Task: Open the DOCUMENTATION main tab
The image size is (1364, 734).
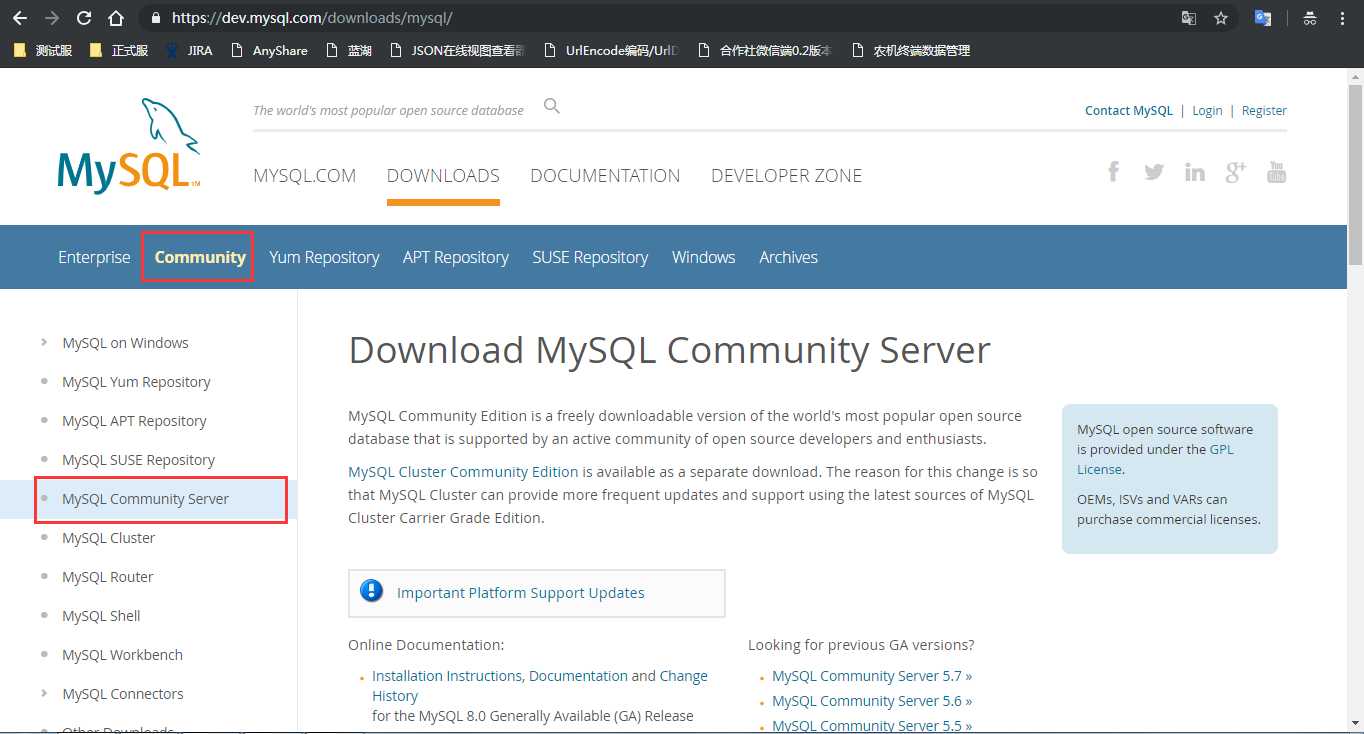Action: coord(605,175)
